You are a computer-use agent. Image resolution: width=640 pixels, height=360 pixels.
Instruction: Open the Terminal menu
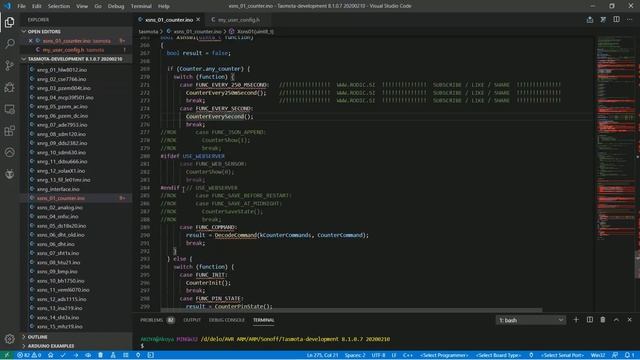[x=141, y=6]
